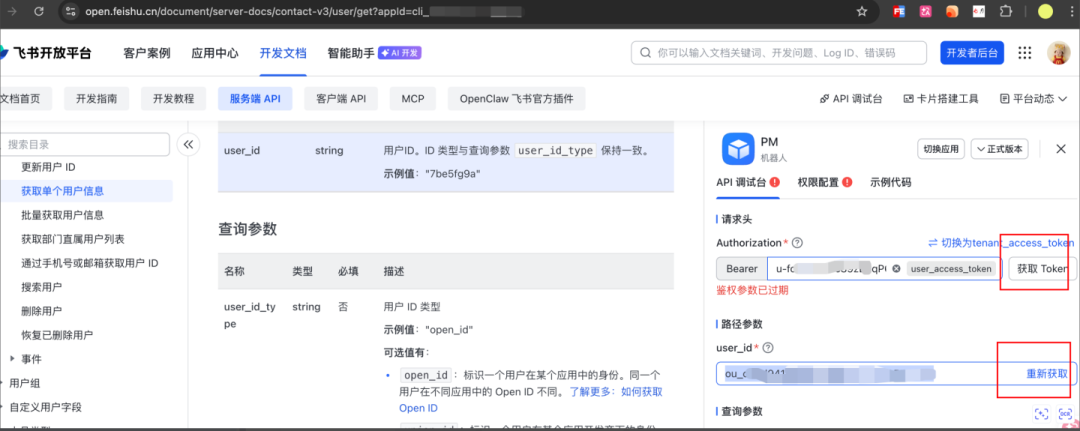Expand 平台动态 dropdown

coord(1032,98)
